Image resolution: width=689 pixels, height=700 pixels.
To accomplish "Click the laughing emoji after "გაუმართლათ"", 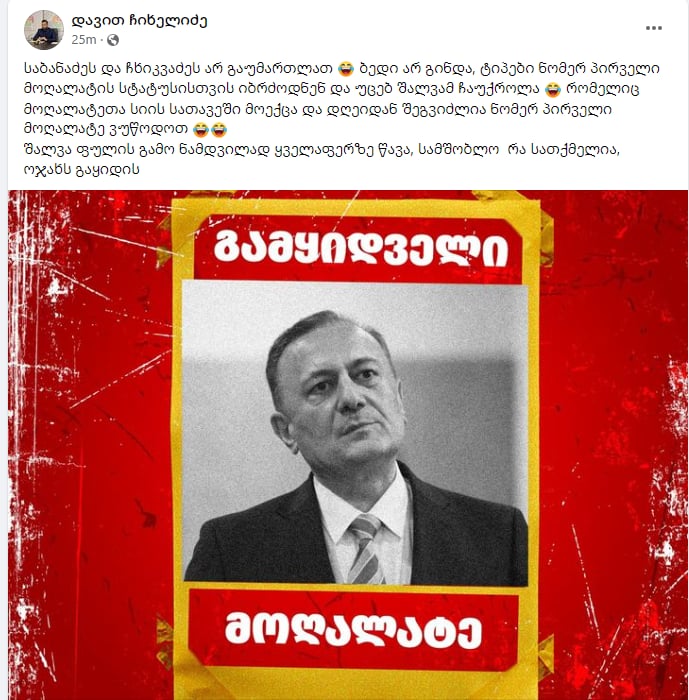I will pos(346,69).
